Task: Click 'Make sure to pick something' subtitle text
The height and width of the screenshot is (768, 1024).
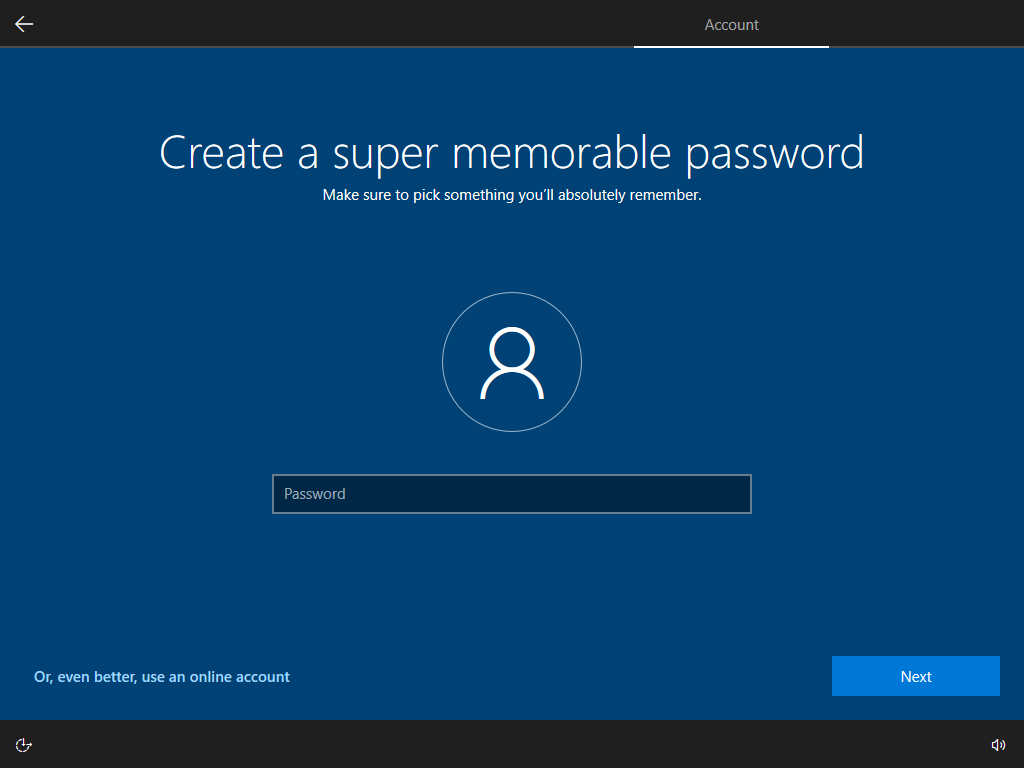Action: (512, 195)
